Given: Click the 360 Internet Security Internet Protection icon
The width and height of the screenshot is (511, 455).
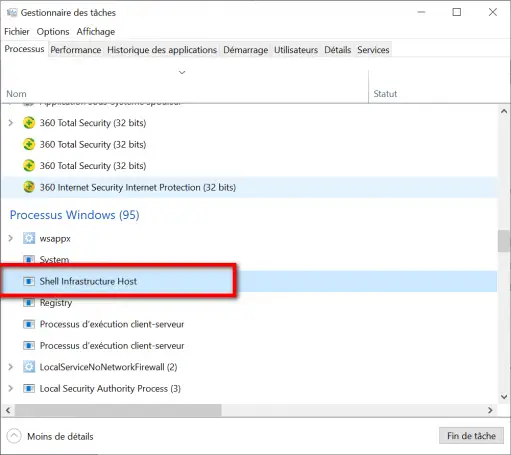Looking at the screenshot, I should point(29,187).
